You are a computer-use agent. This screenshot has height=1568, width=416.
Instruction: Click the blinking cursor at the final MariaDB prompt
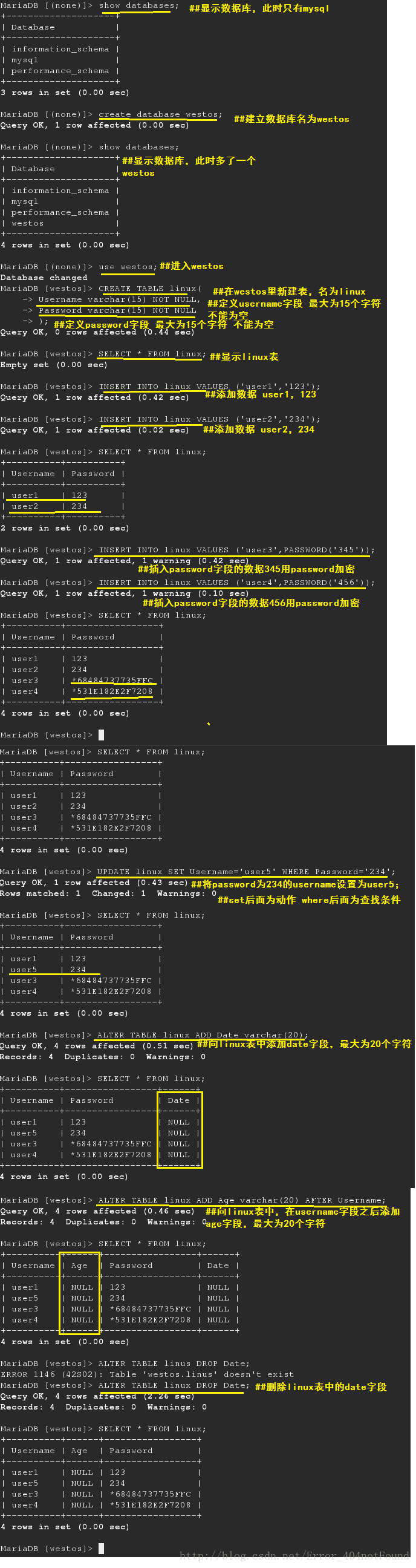[102, 1548]
